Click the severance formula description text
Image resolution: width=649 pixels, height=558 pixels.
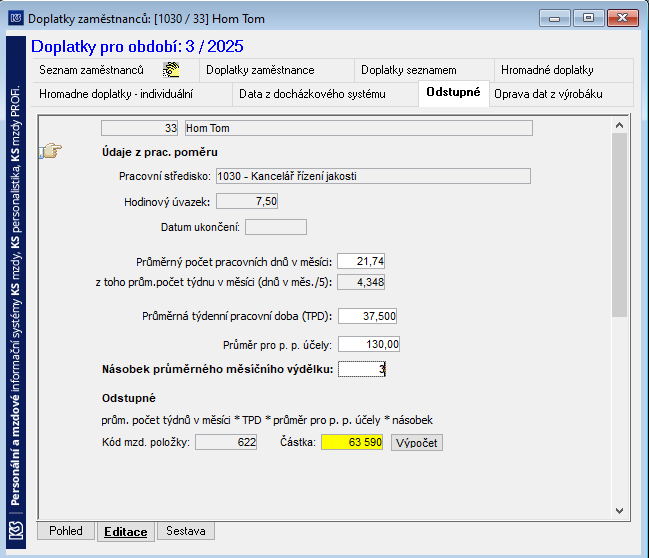[267, 420]
